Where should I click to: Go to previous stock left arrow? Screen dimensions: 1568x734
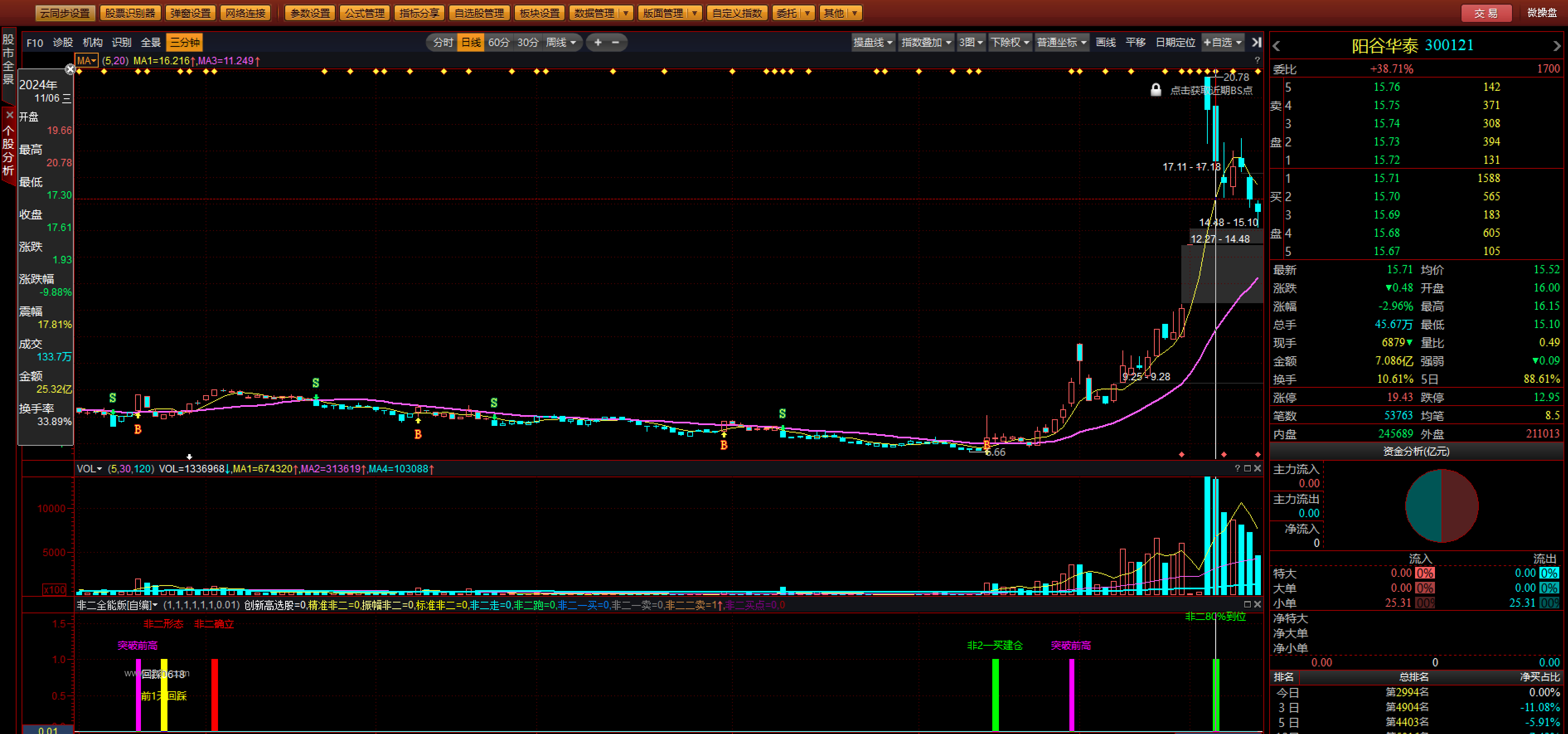coord(1277,46)
